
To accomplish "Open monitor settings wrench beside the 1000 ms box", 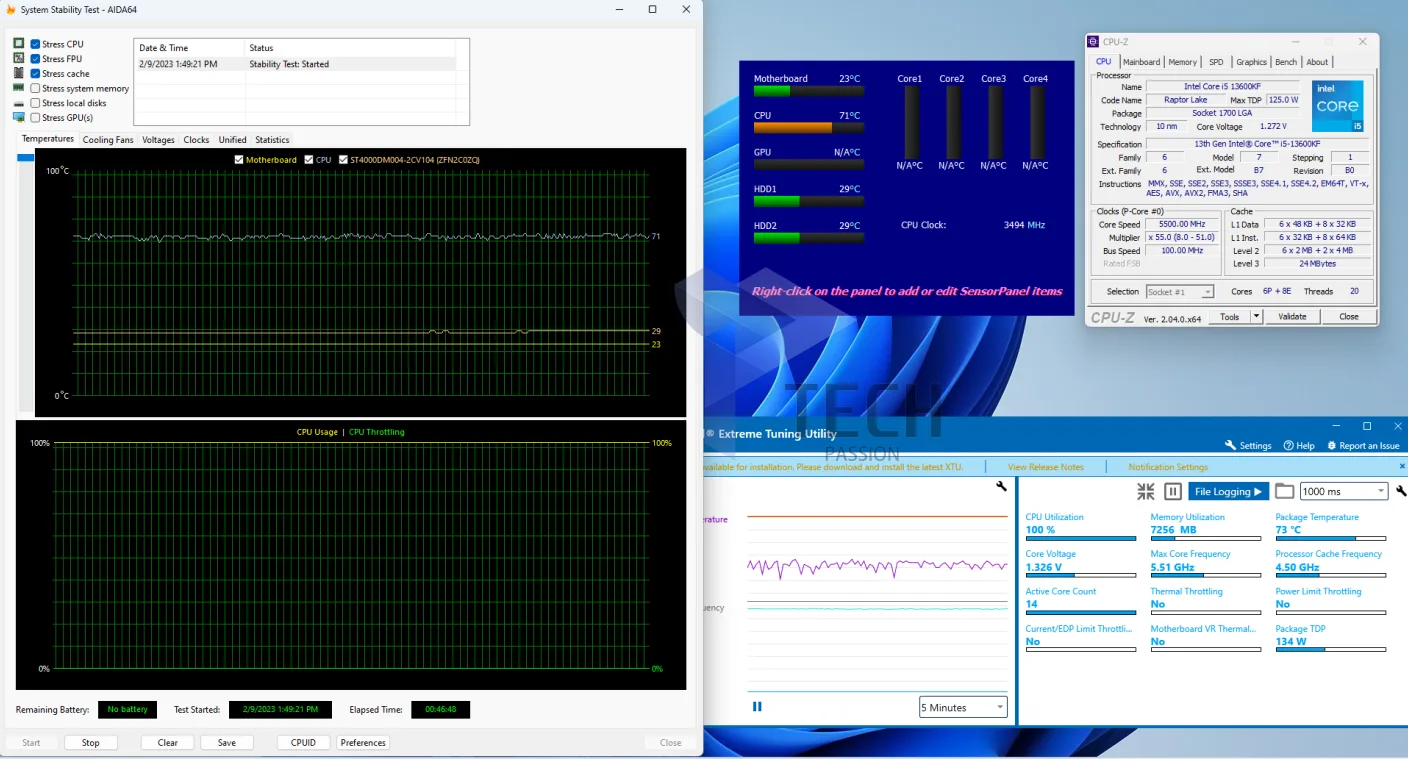I will (x=1401, y=491).
